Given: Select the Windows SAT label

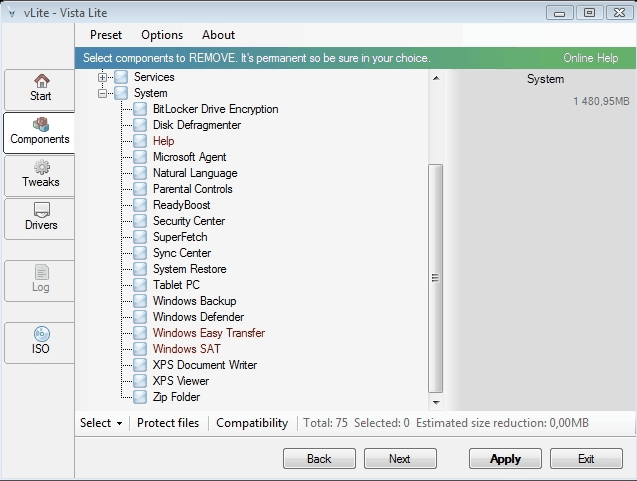Looking at the screenshot, I should click(186, 349).
